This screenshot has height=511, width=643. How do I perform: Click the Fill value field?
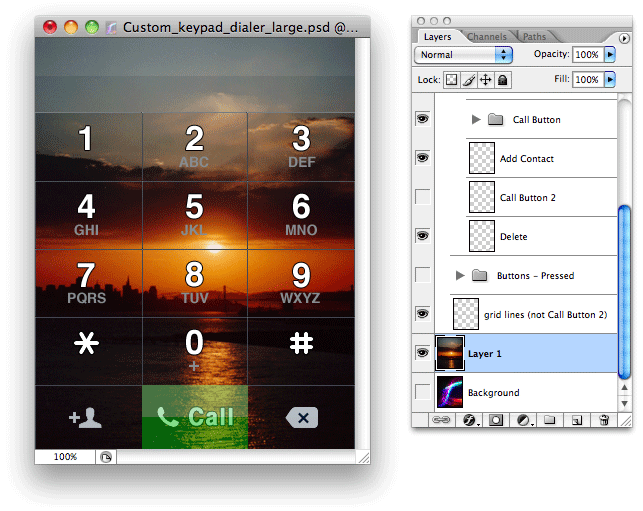(x=588, y=80)
